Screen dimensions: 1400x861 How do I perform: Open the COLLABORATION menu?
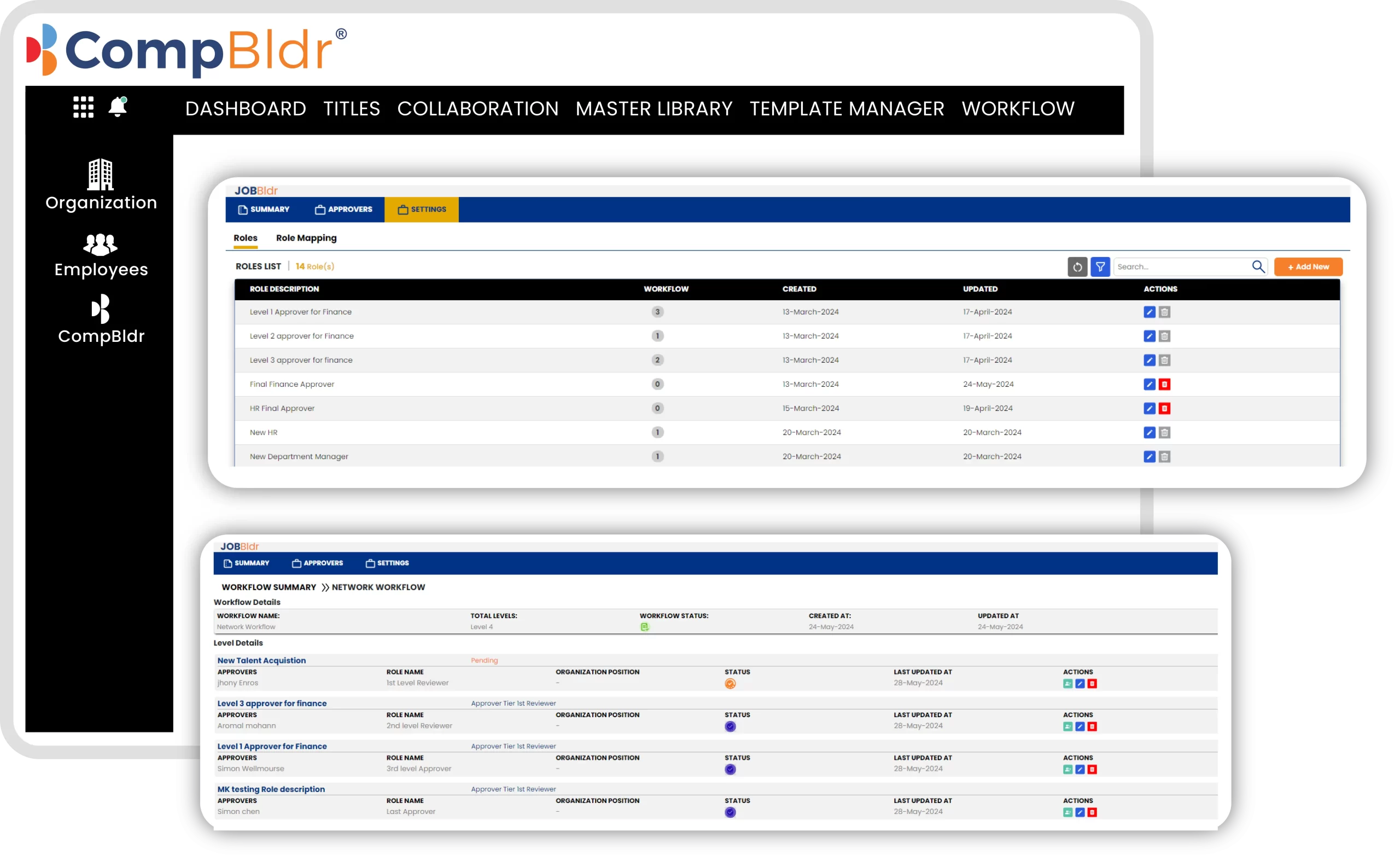pyautogui.click(x=479, y=109)
